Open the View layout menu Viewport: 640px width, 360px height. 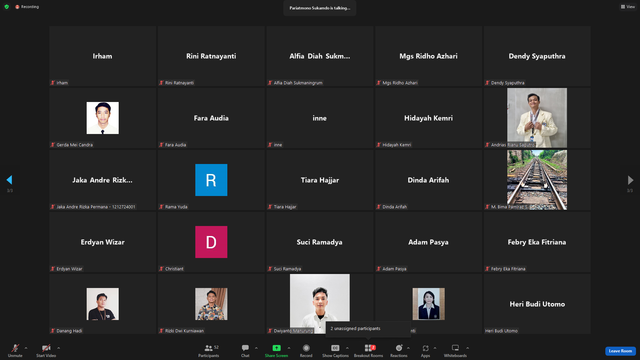[628, 7]
